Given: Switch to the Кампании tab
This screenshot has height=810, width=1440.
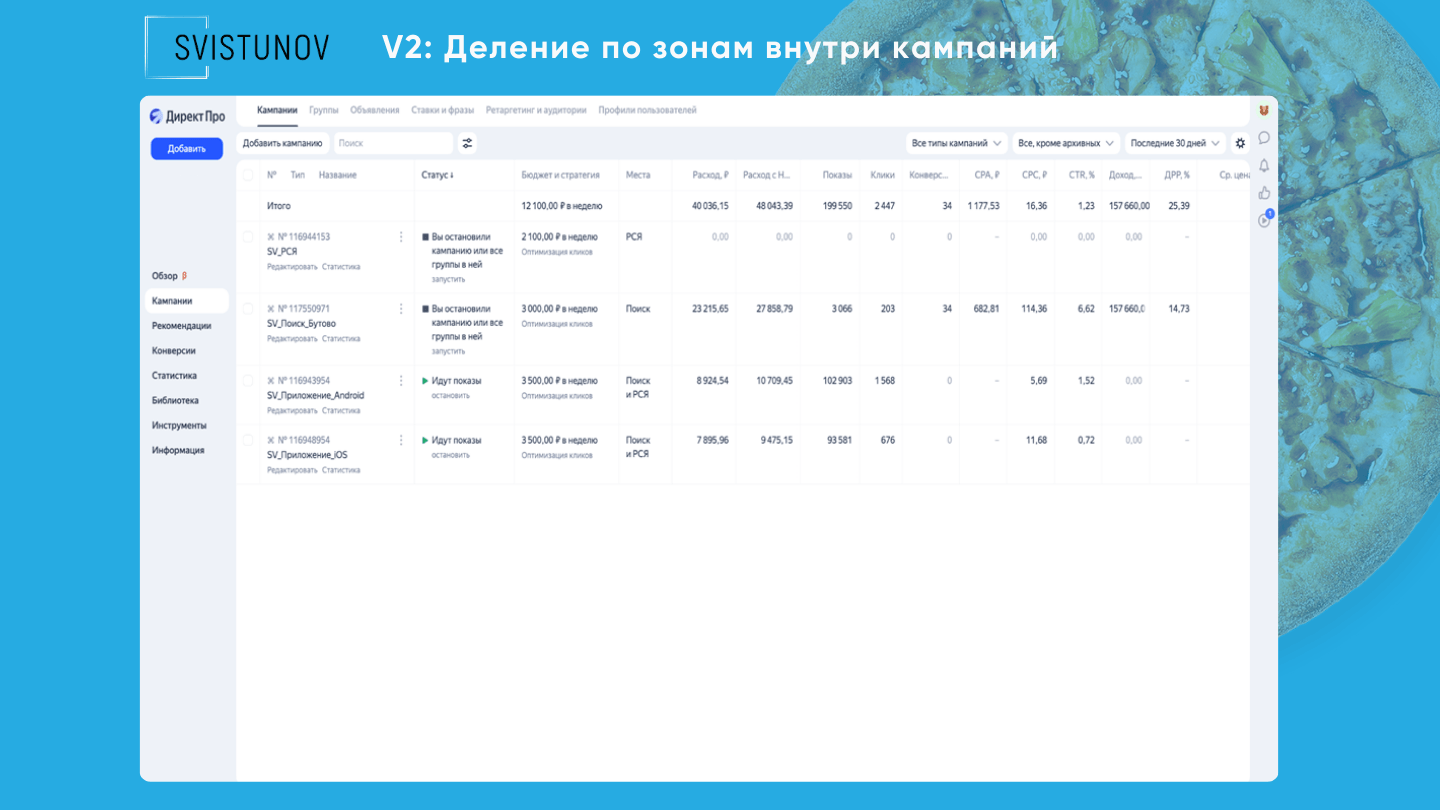Looking at the screenshot, I should [277, 110].
